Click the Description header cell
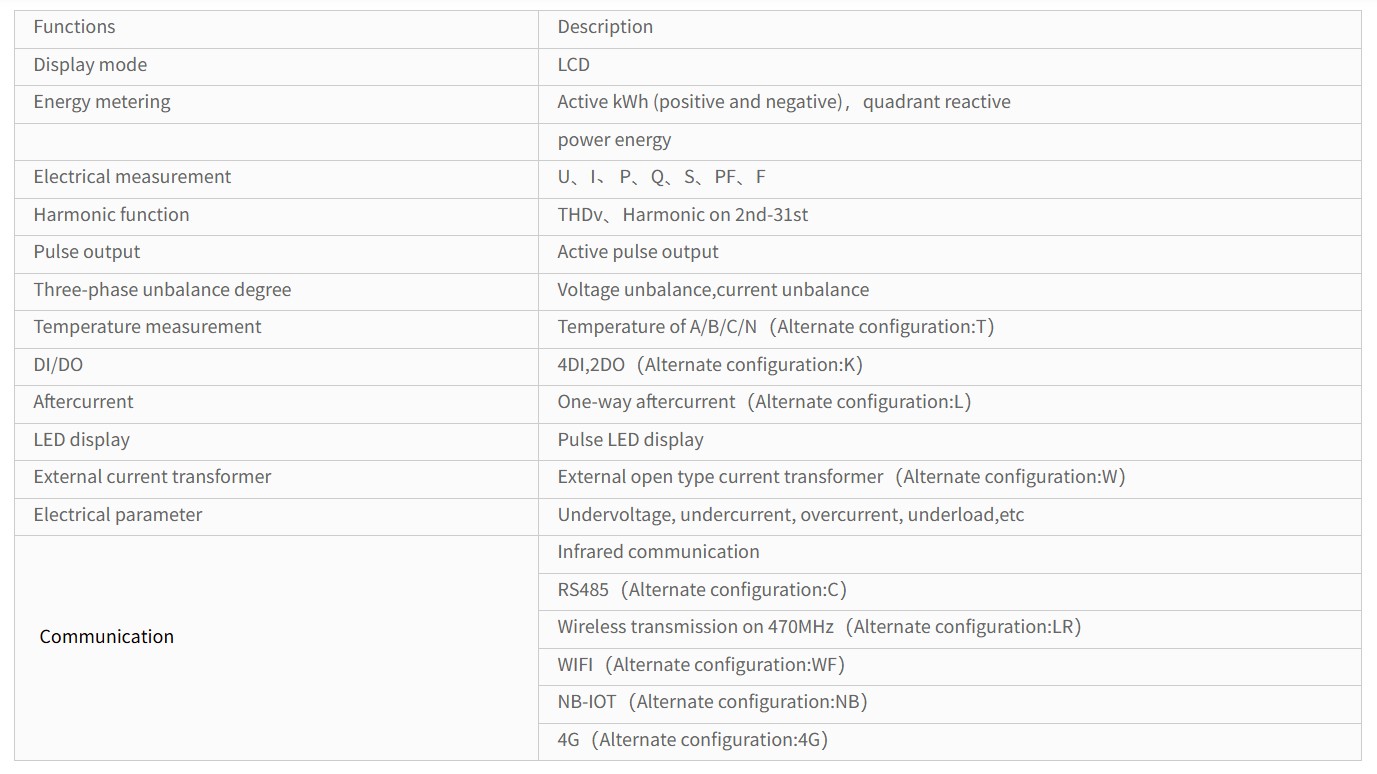The width and height of the screenshot is (1377, 774). pos(949,29)
